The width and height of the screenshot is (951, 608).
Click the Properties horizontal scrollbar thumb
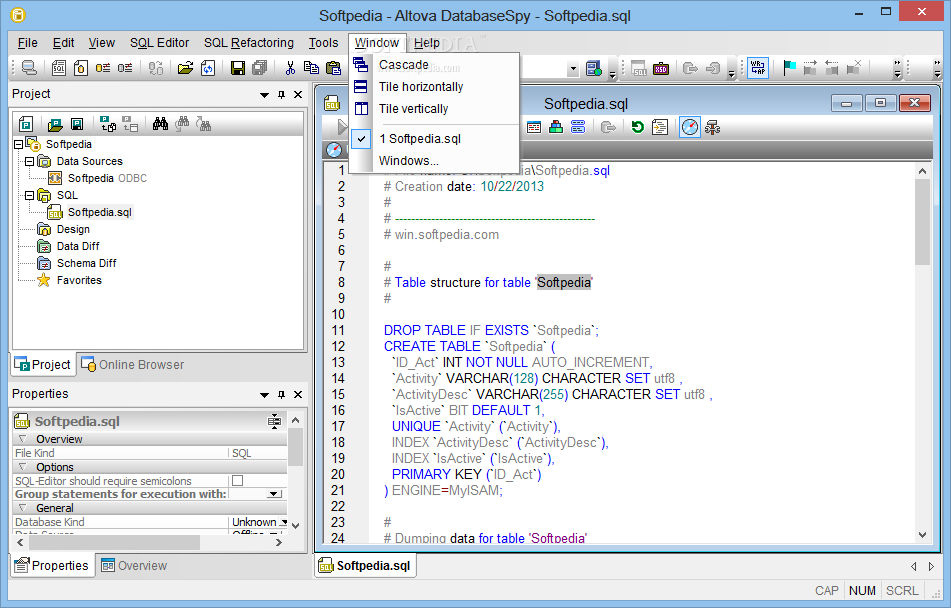113,542
